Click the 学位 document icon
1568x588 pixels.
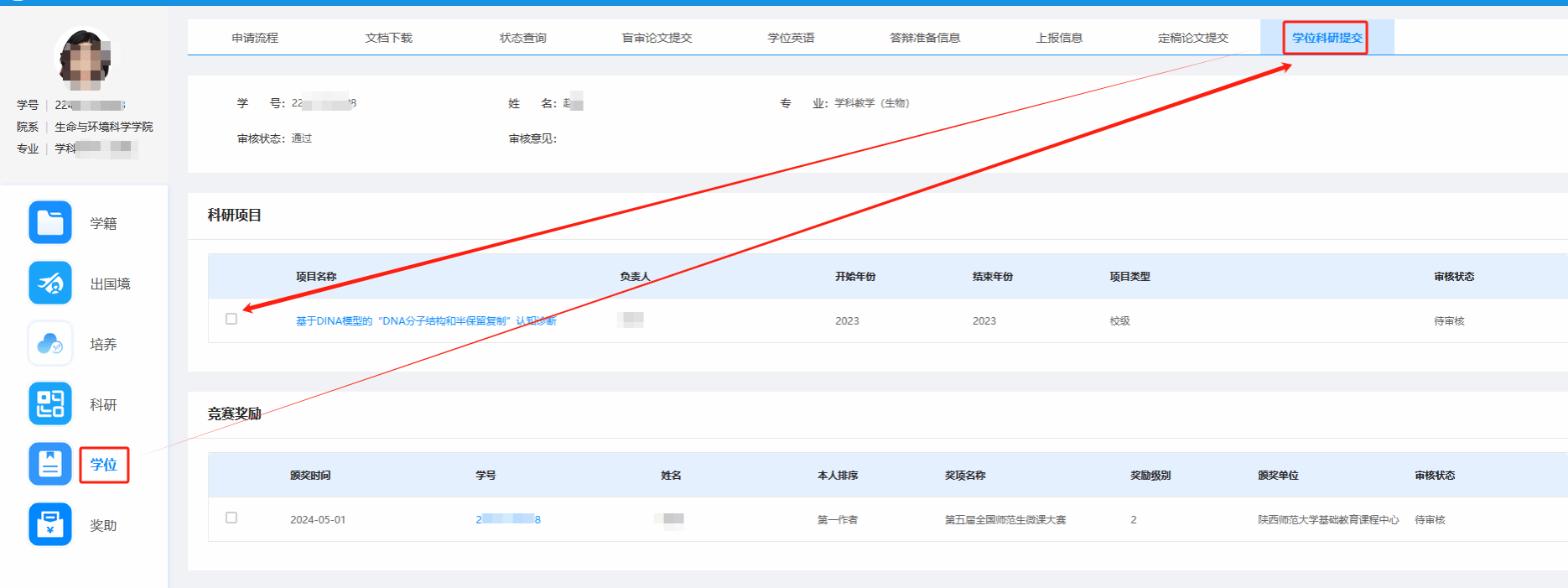50,464
